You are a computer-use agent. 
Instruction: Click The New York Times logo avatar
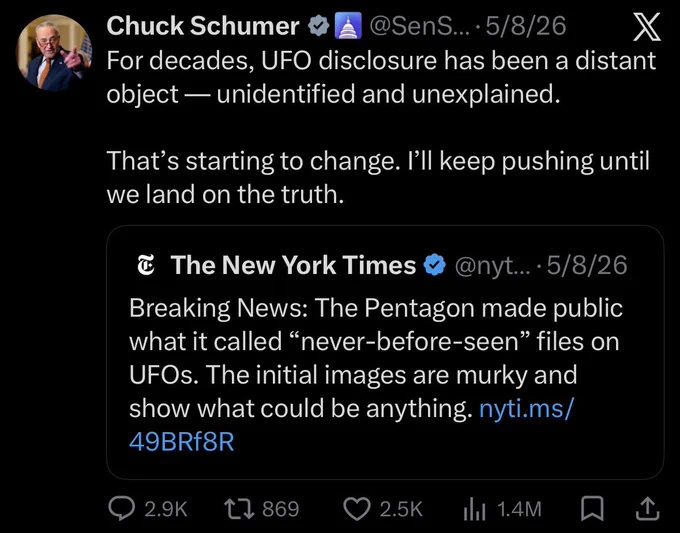(x=146, y=265)
